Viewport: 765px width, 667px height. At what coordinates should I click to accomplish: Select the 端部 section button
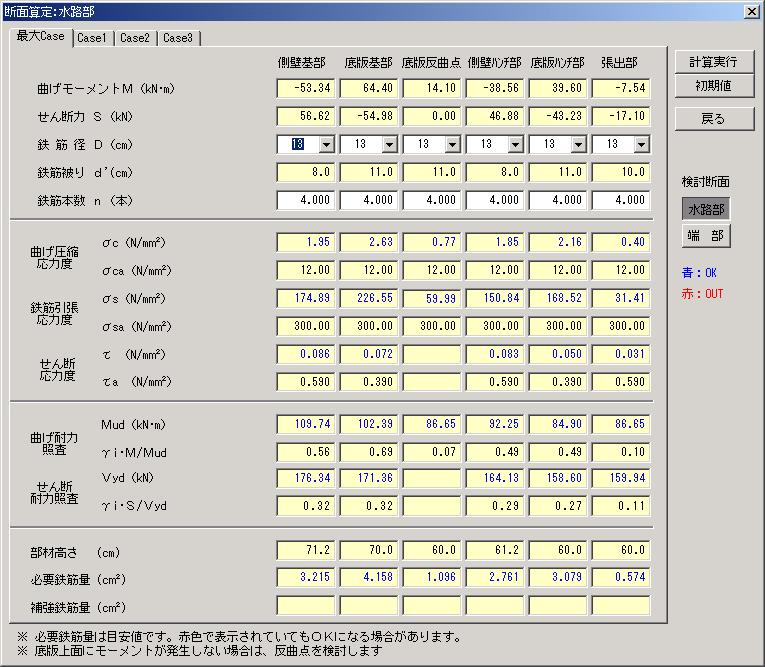(x=705, y=236)
